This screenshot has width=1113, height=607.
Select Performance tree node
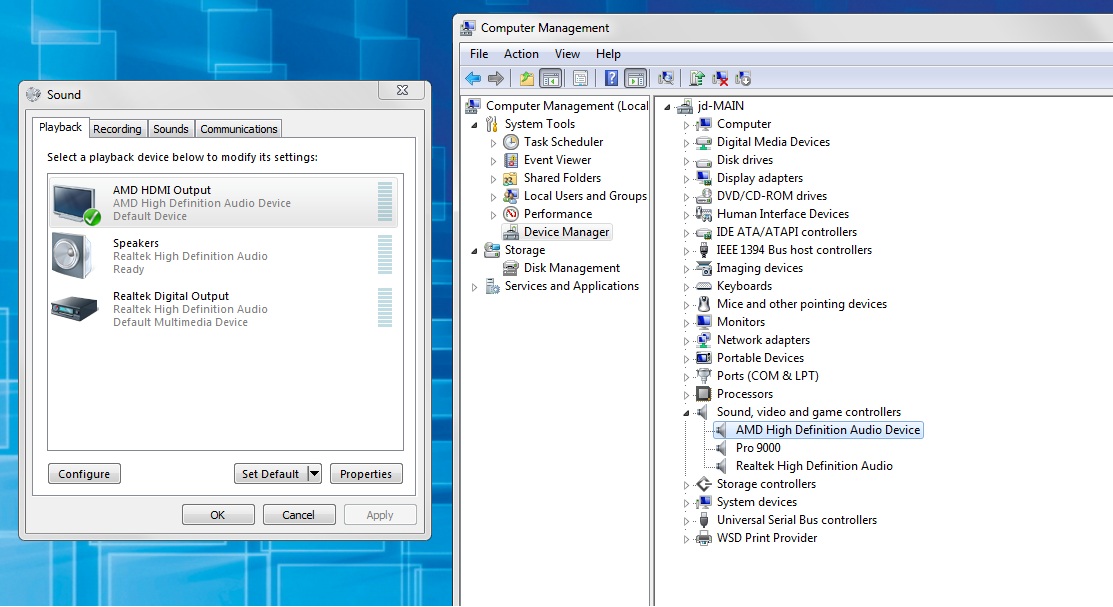[557, 214]
